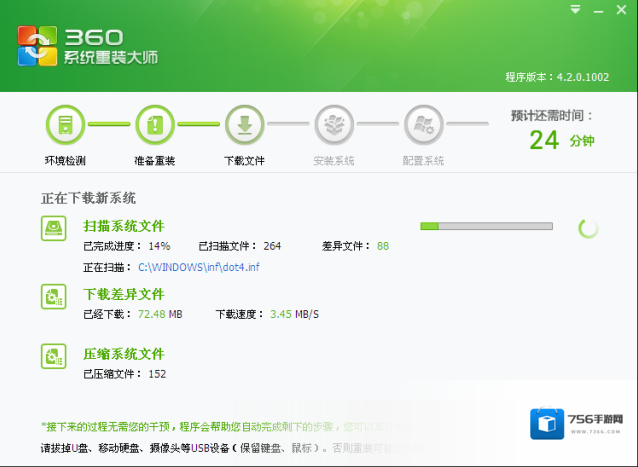This screenshot has height=467, width=638.
Task: Click the 扫描系统文件 disk icon
Action: coord(54,229)
